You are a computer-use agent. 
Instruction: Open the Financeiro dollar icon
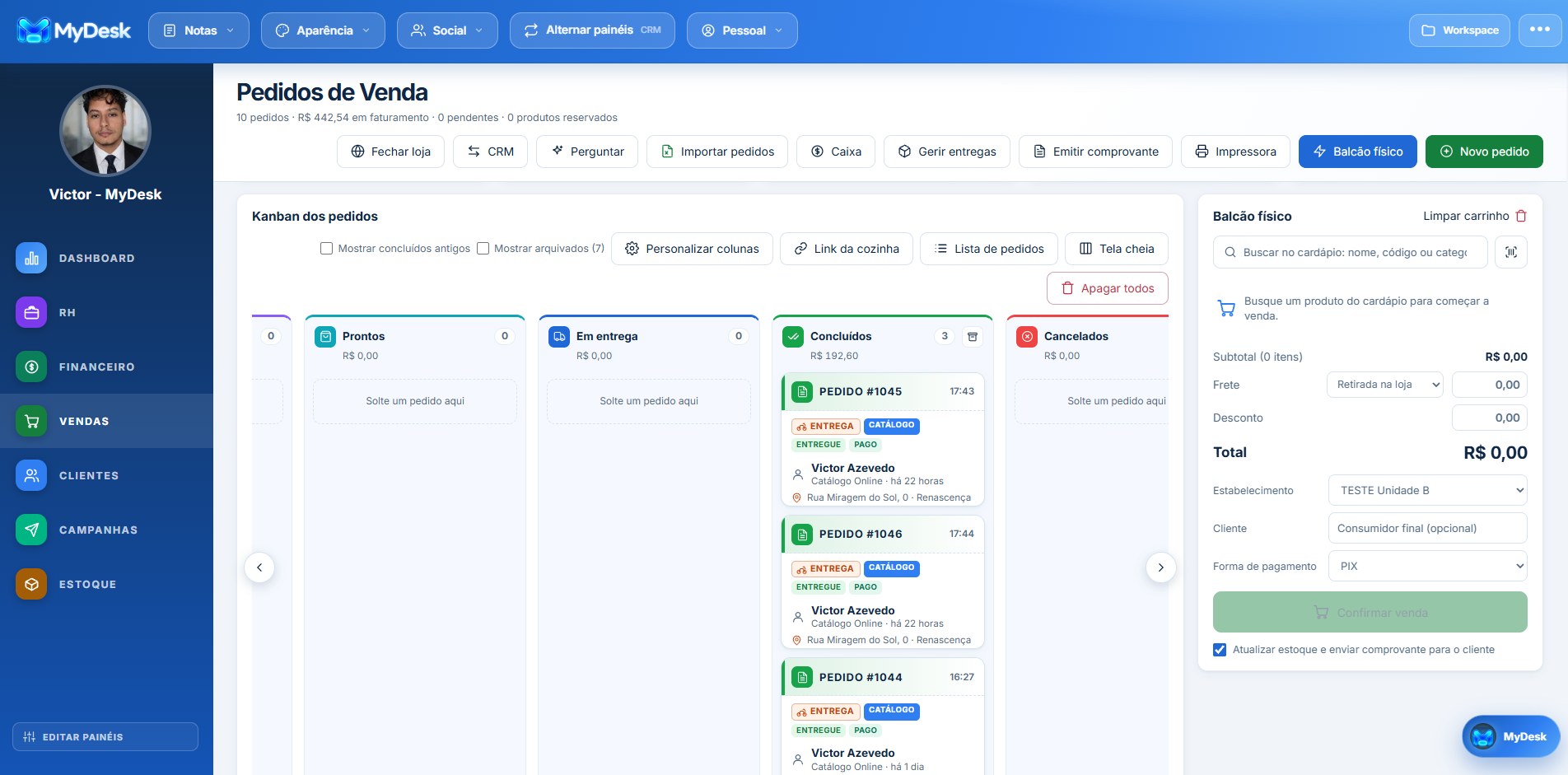point(31,366)
